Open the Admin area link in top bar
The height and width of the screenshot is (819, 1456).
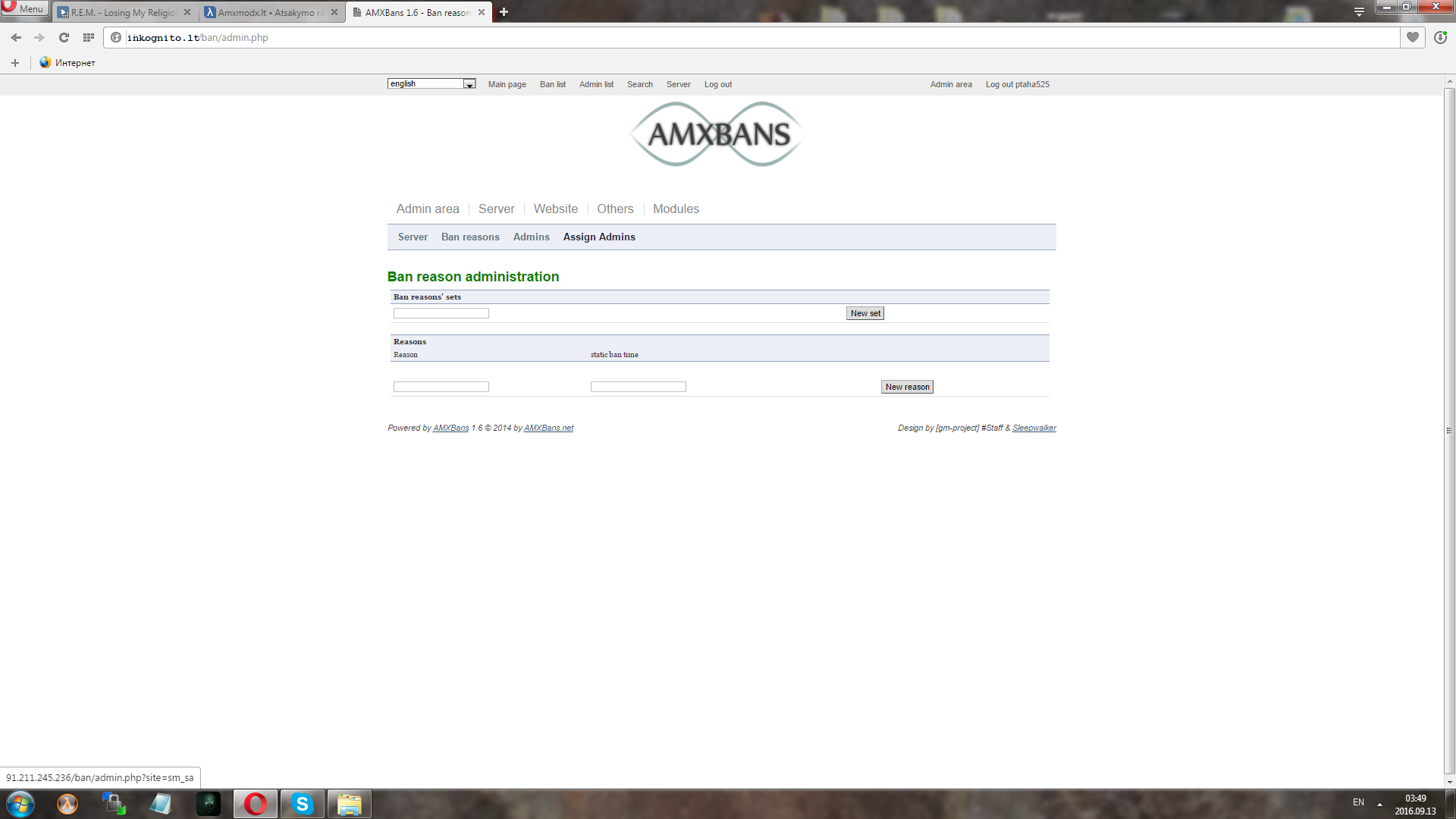click(x=951, y=84)
